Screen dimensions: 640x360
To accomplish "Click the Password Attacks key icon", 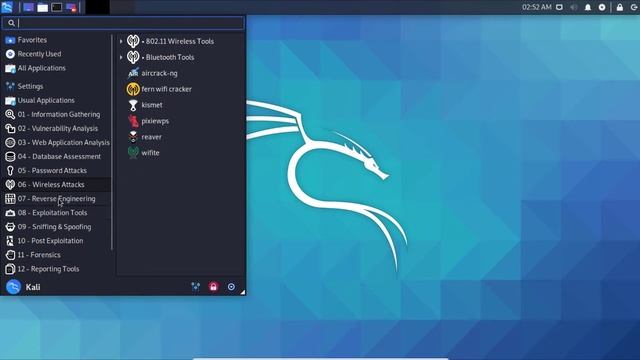I will (x=10, y=171).
